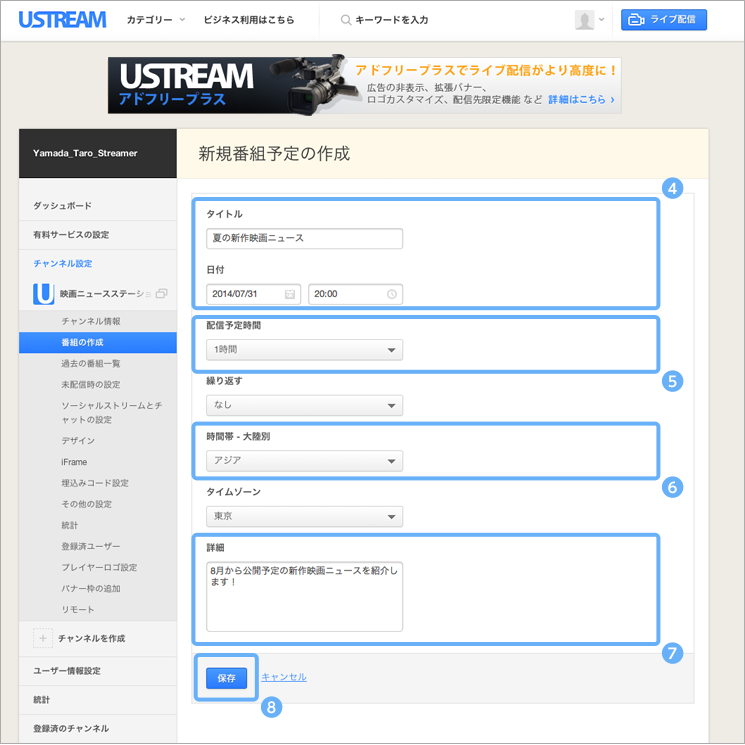745x745 pixels.
Task: Click the clock icon in time field
Action: point(392,294)
